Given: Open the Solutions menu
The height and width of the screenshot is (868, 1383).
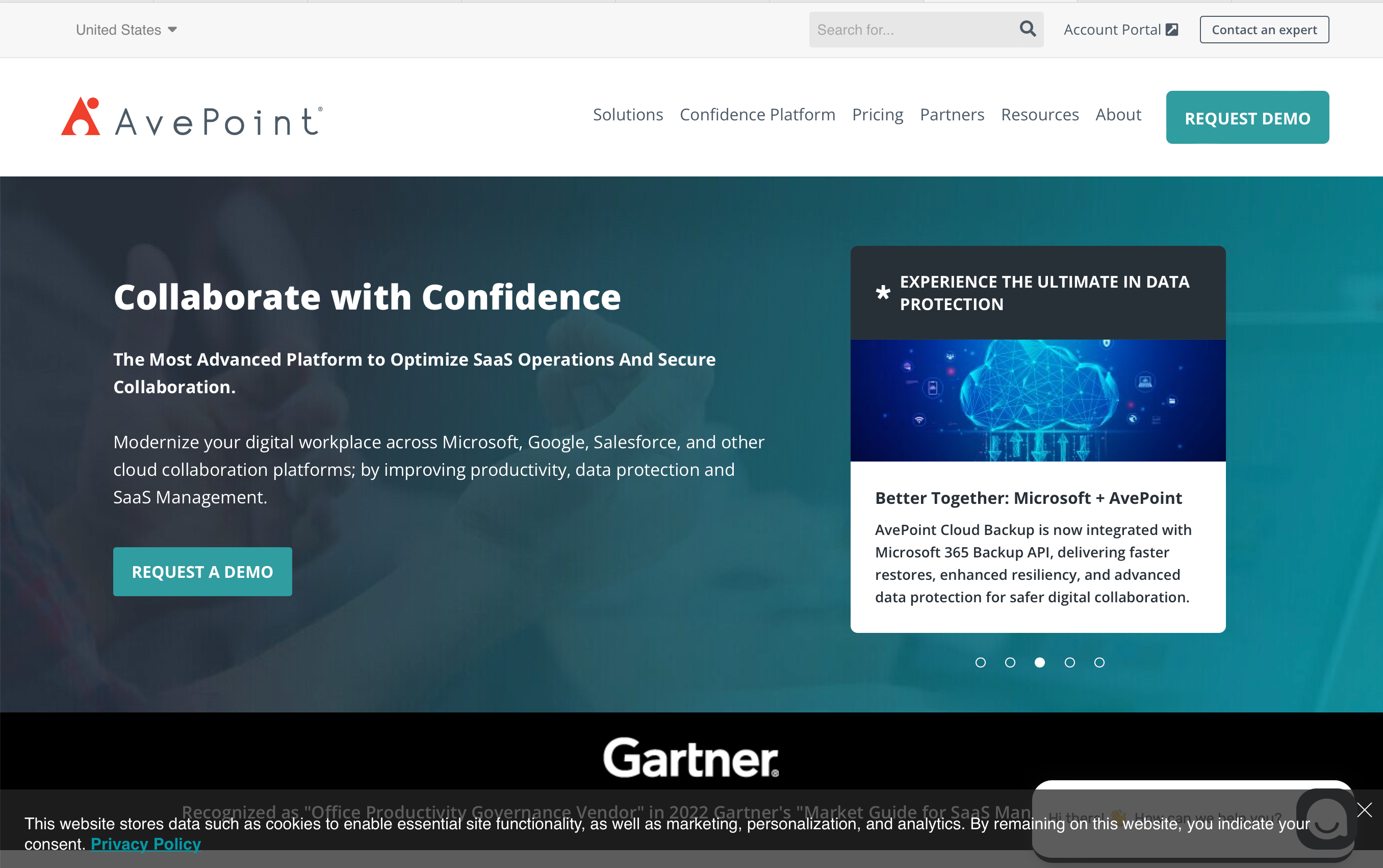Looking at the screenshot, I should [628, 115].
